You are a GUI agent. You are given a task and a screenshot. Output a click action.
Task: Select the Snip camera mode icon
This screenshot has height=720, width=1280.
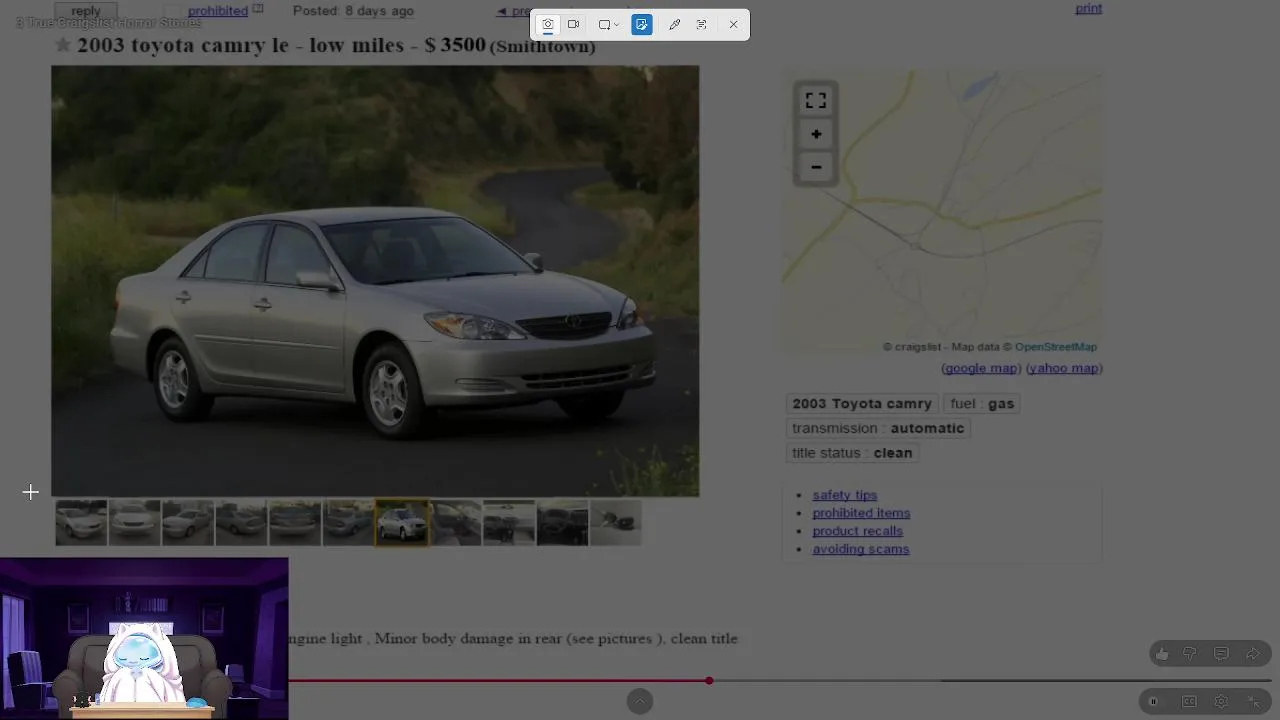click(x=548, y=24)
